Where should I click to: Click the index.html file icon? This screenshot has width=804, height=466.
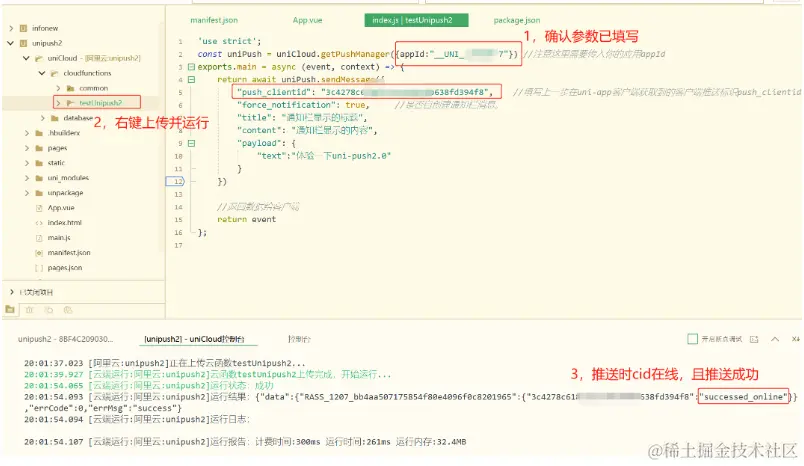click(x=39, y=223)
